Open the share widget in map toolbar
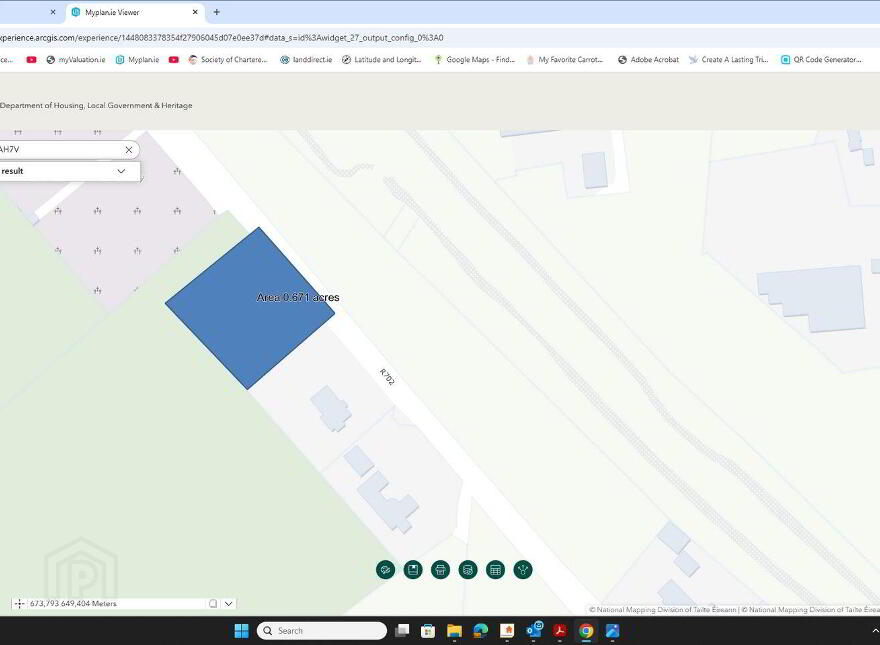 (x=523, y=570)
